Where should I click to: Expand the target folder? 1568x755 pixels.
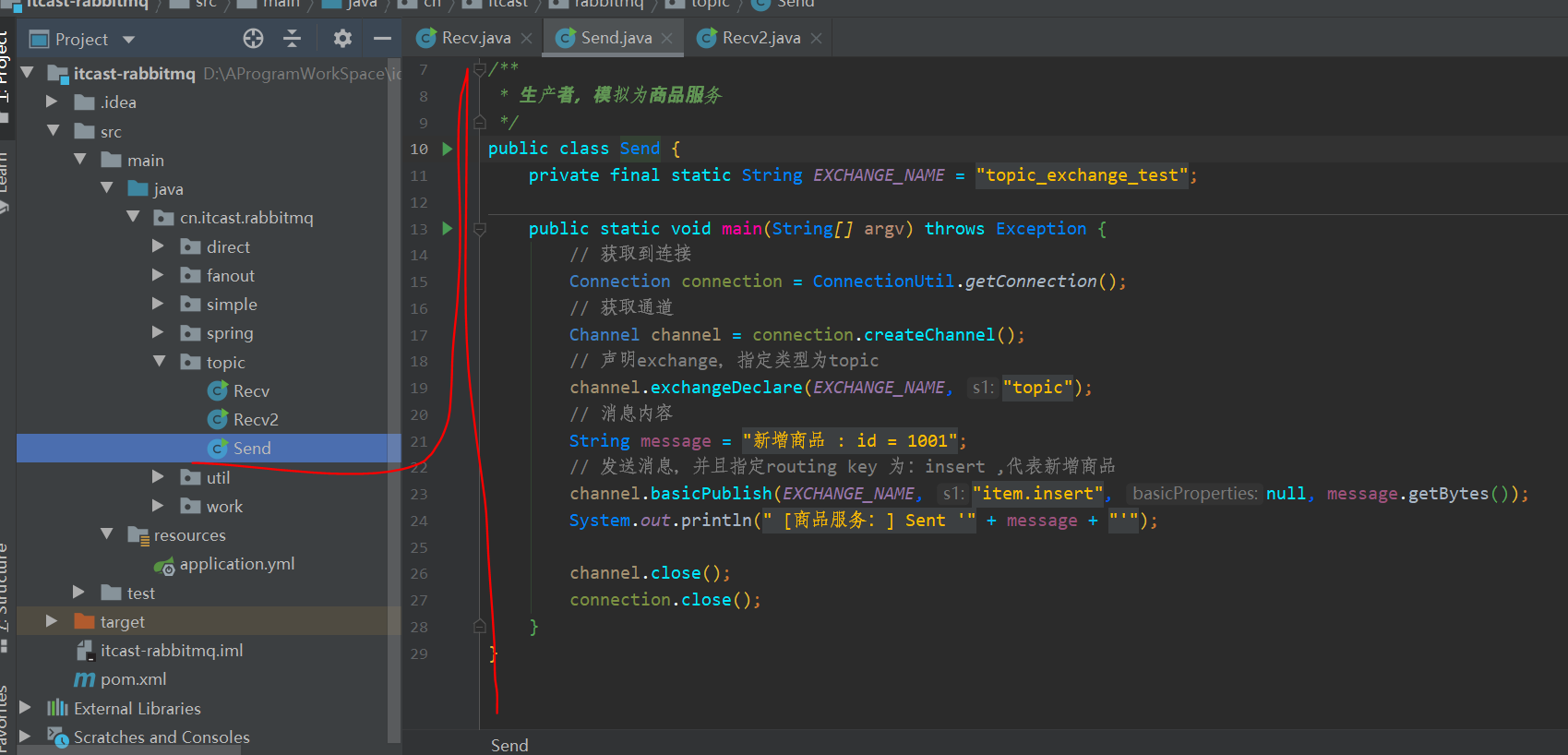(52, 621)
